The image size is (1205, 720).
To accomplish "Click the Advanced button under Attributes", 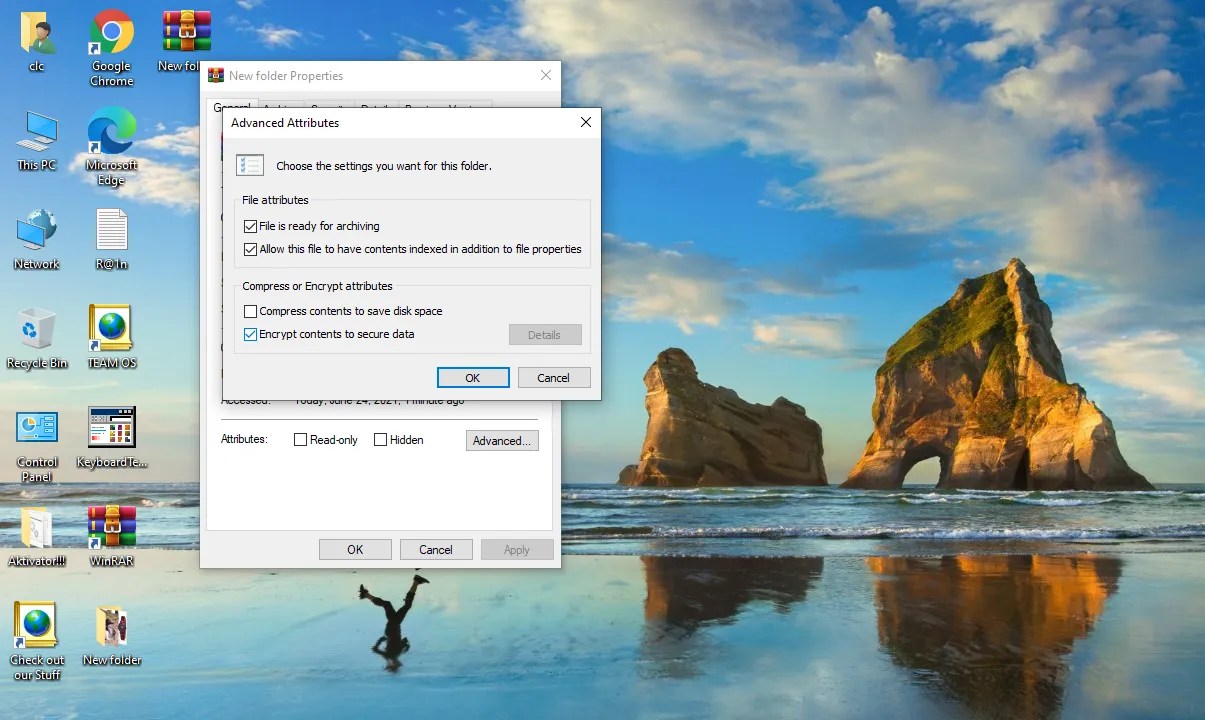I will [x=501, y=440].
